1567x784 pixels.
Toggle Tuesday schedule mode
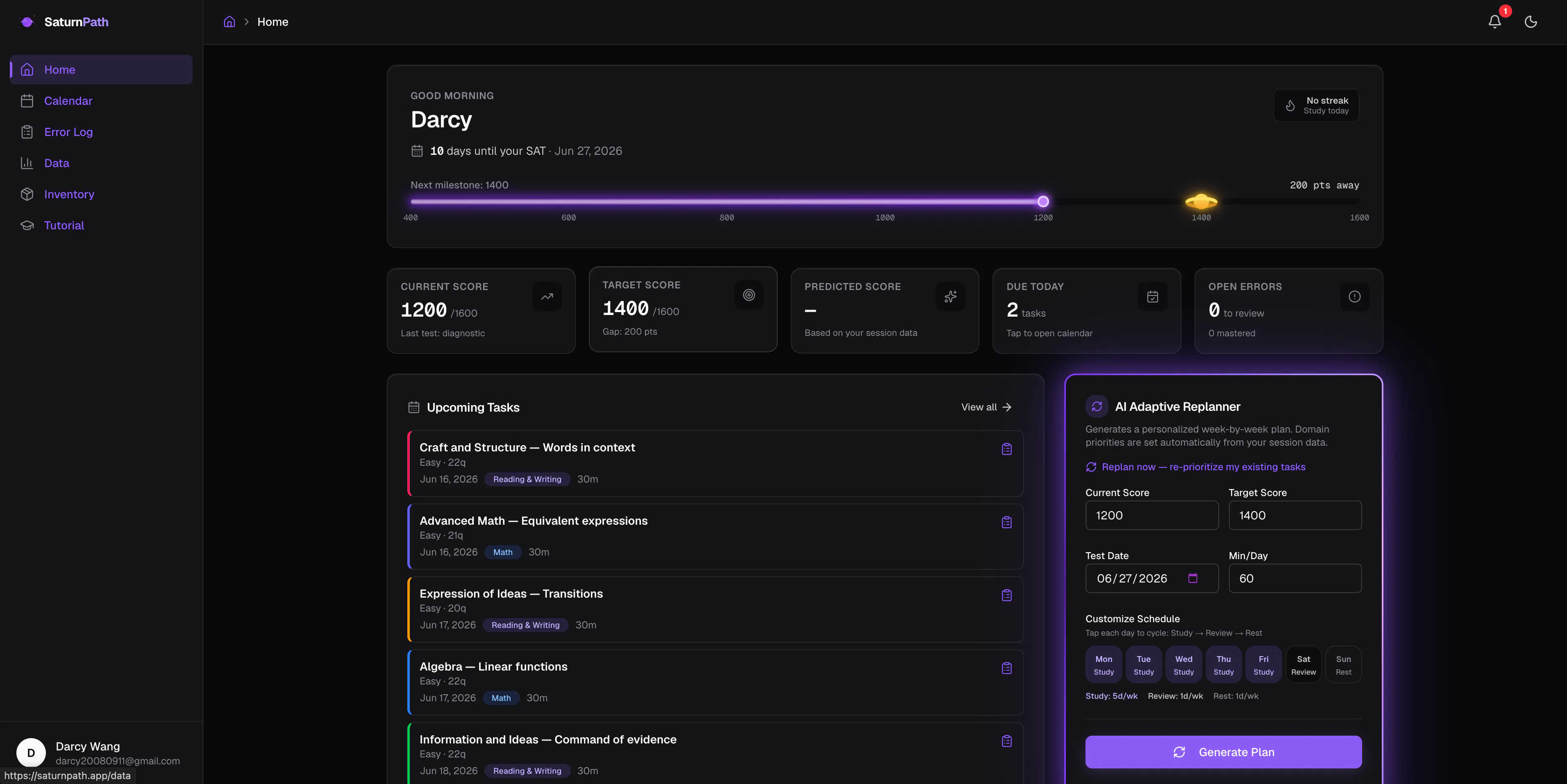(x=1144, y=665)
